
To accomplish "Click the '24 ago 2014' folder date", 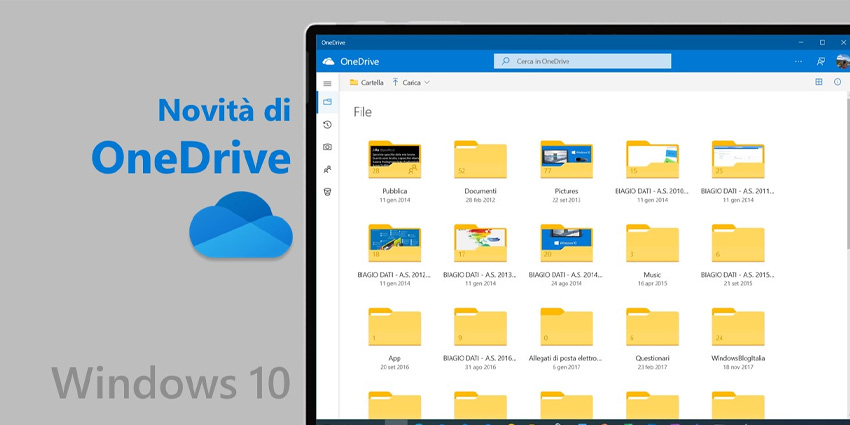I will coord(566,284).
